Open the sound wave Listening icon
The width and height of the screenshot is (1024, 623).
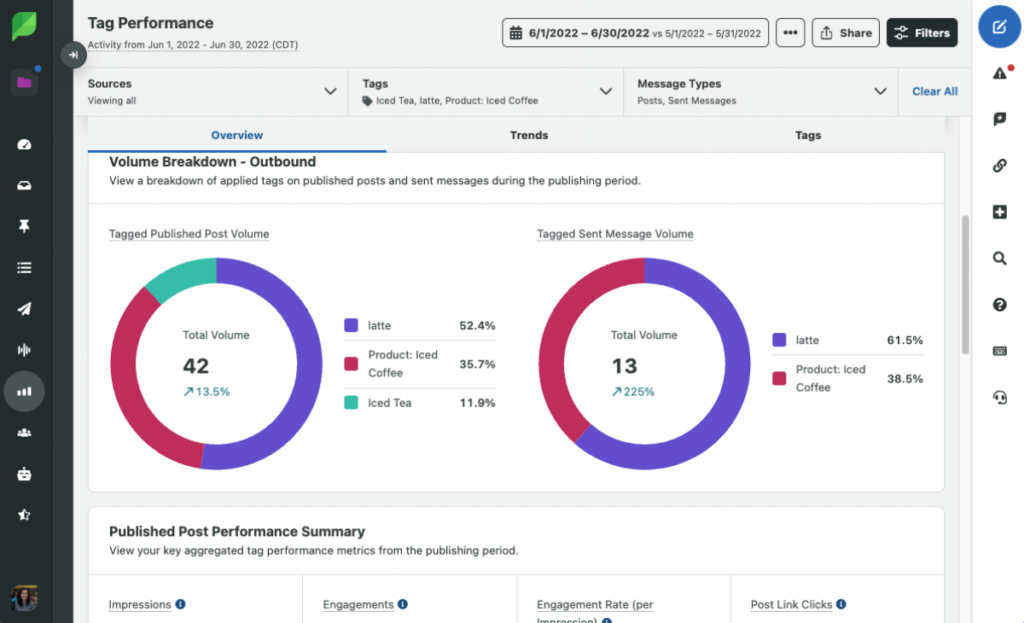coord(25,350)
